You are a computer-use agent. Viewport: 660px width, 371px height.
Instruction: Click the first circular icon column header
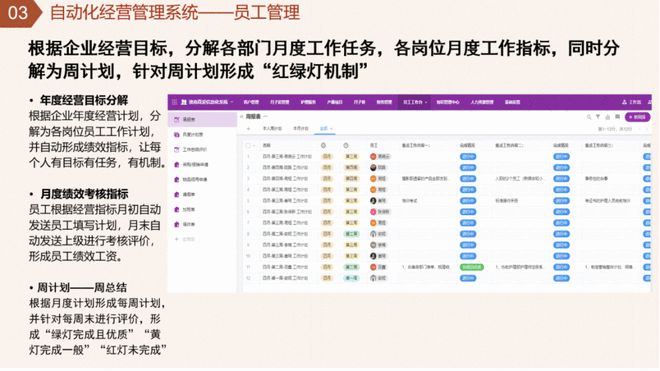pyautogui.click(x=323, y=145)
